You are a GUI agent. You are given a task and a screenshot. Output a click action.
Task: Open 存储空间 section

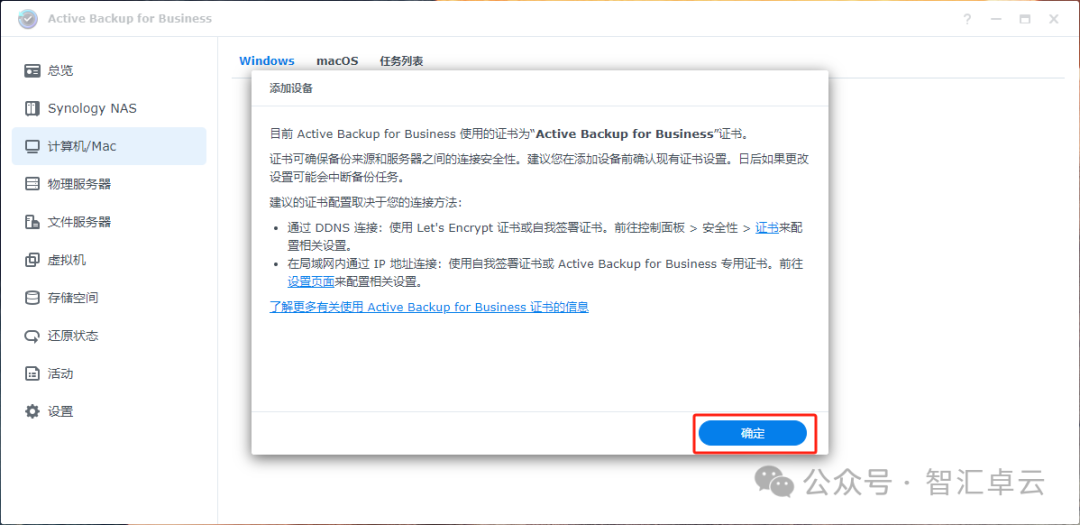point(109,298)
